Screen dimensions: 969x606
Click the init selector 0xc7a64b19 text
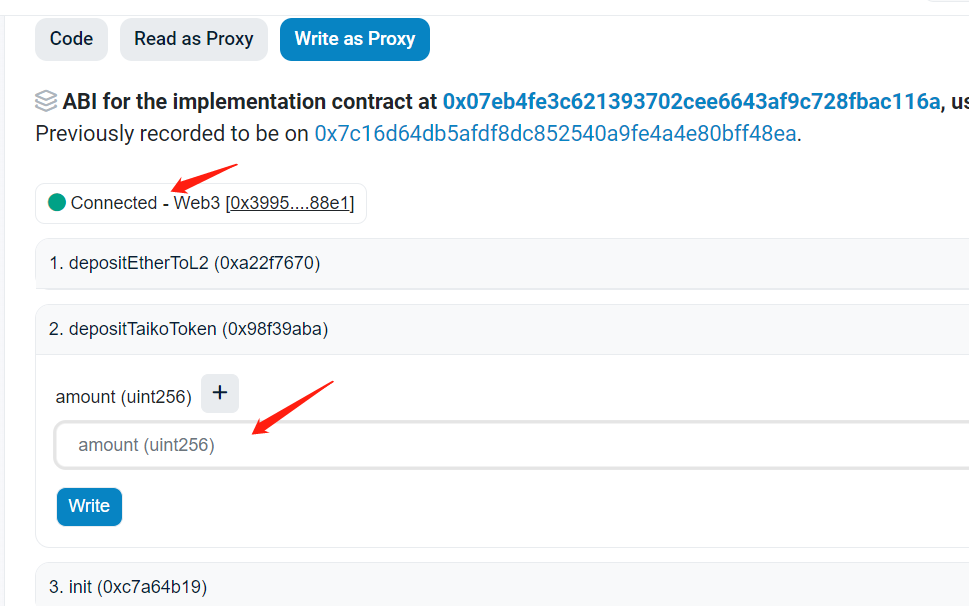point(152,587)
